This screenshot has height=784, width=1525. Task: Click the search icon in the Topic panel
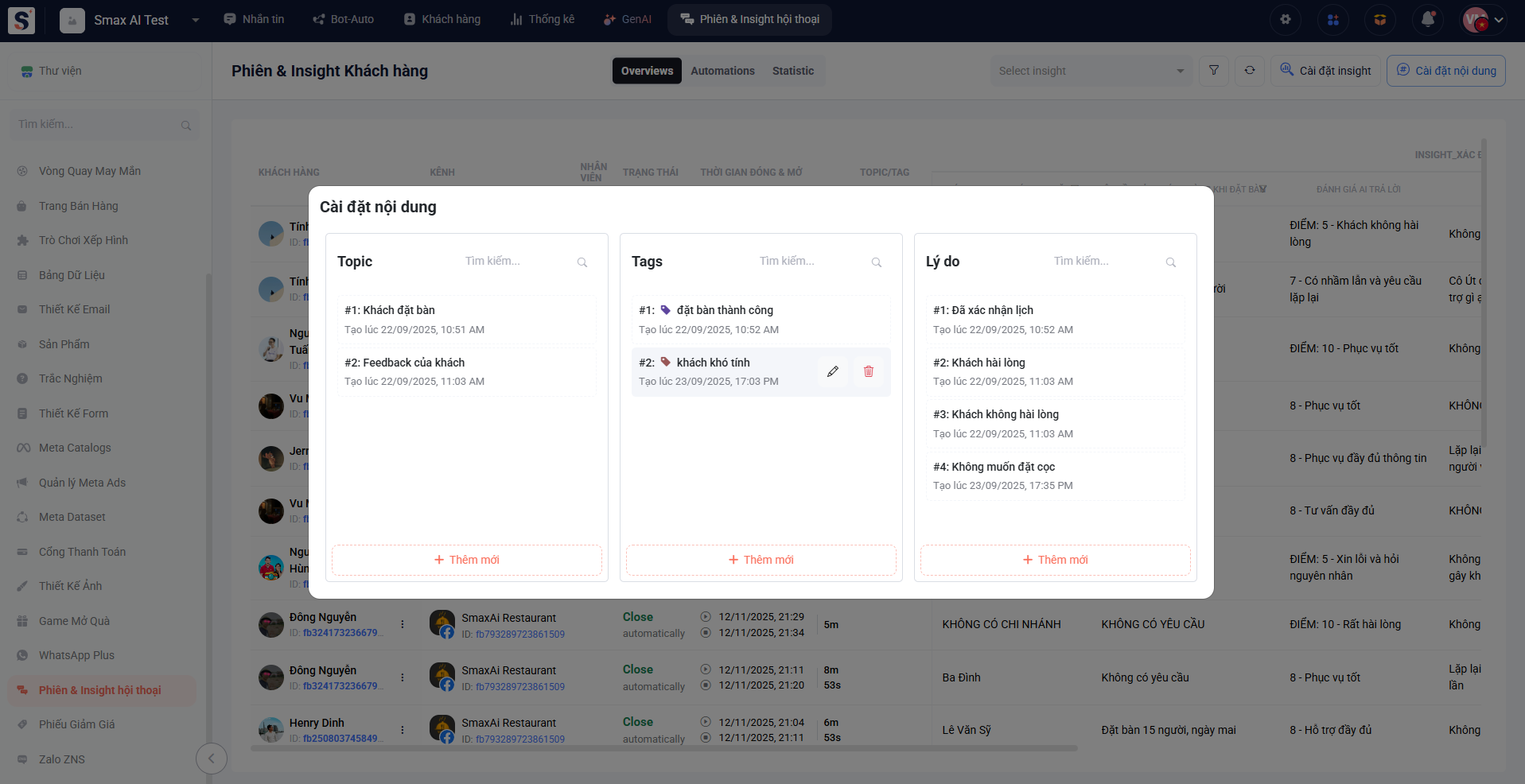click(x=582, y=262)
